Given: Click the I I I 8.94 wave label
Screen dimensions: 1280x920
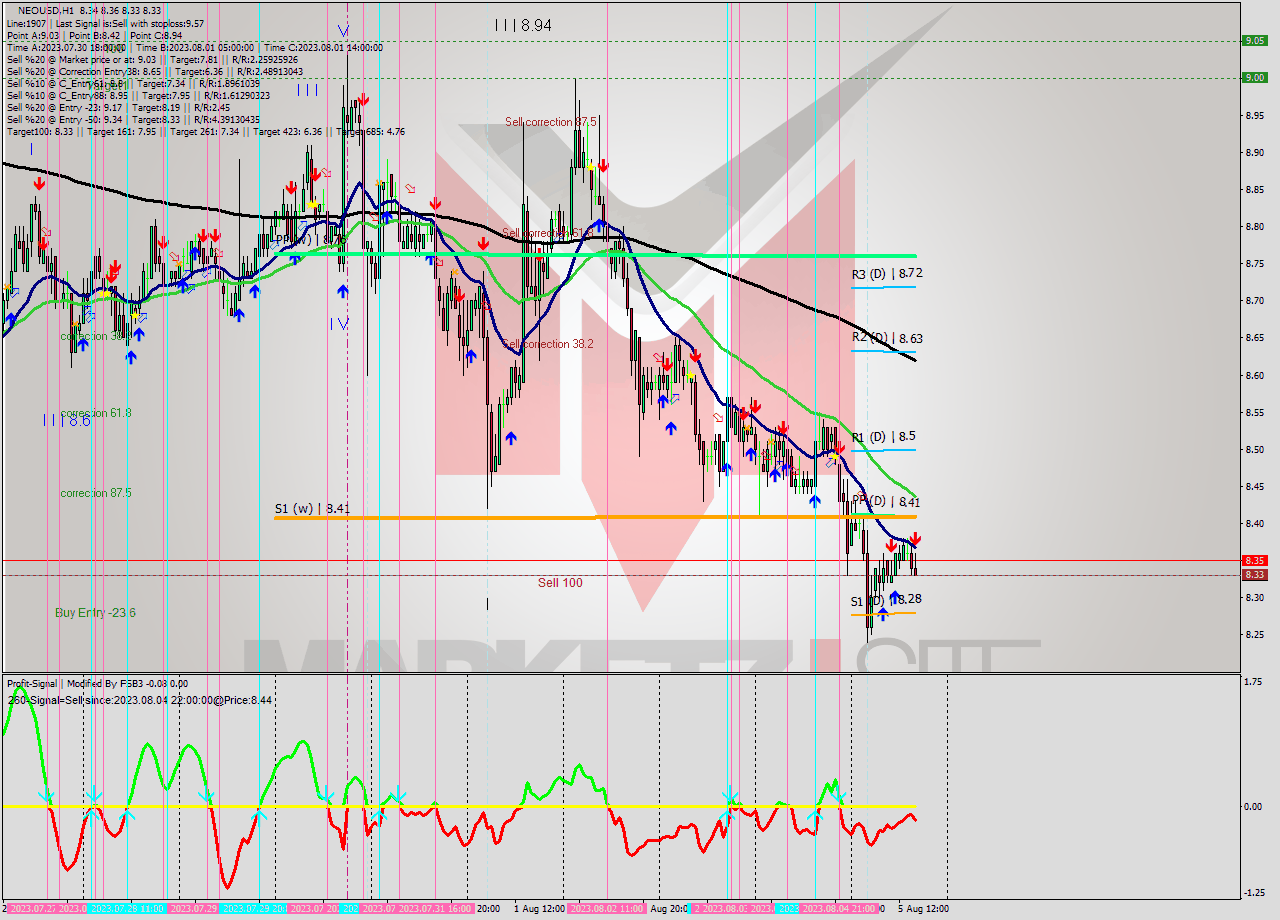Looking at the screenshot, I should coord(523,25).
